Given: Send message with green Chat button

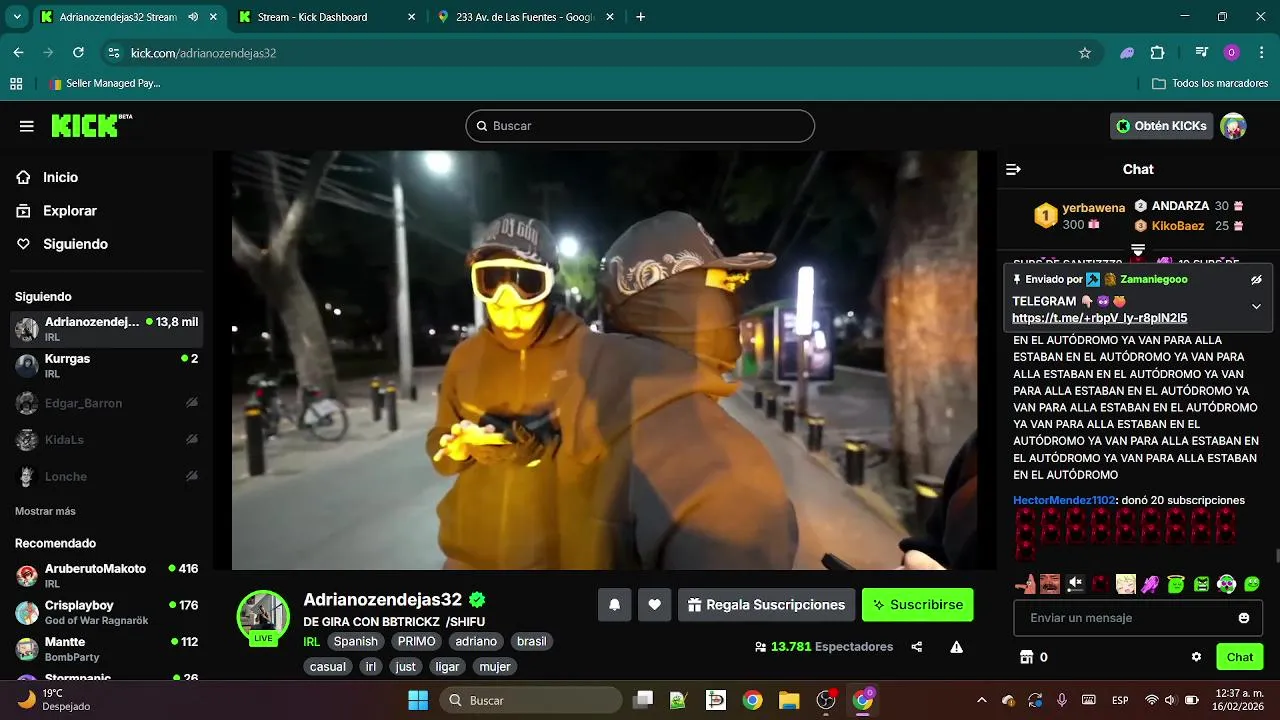Looking at the screenshot, I should (x=1240, y=657).
